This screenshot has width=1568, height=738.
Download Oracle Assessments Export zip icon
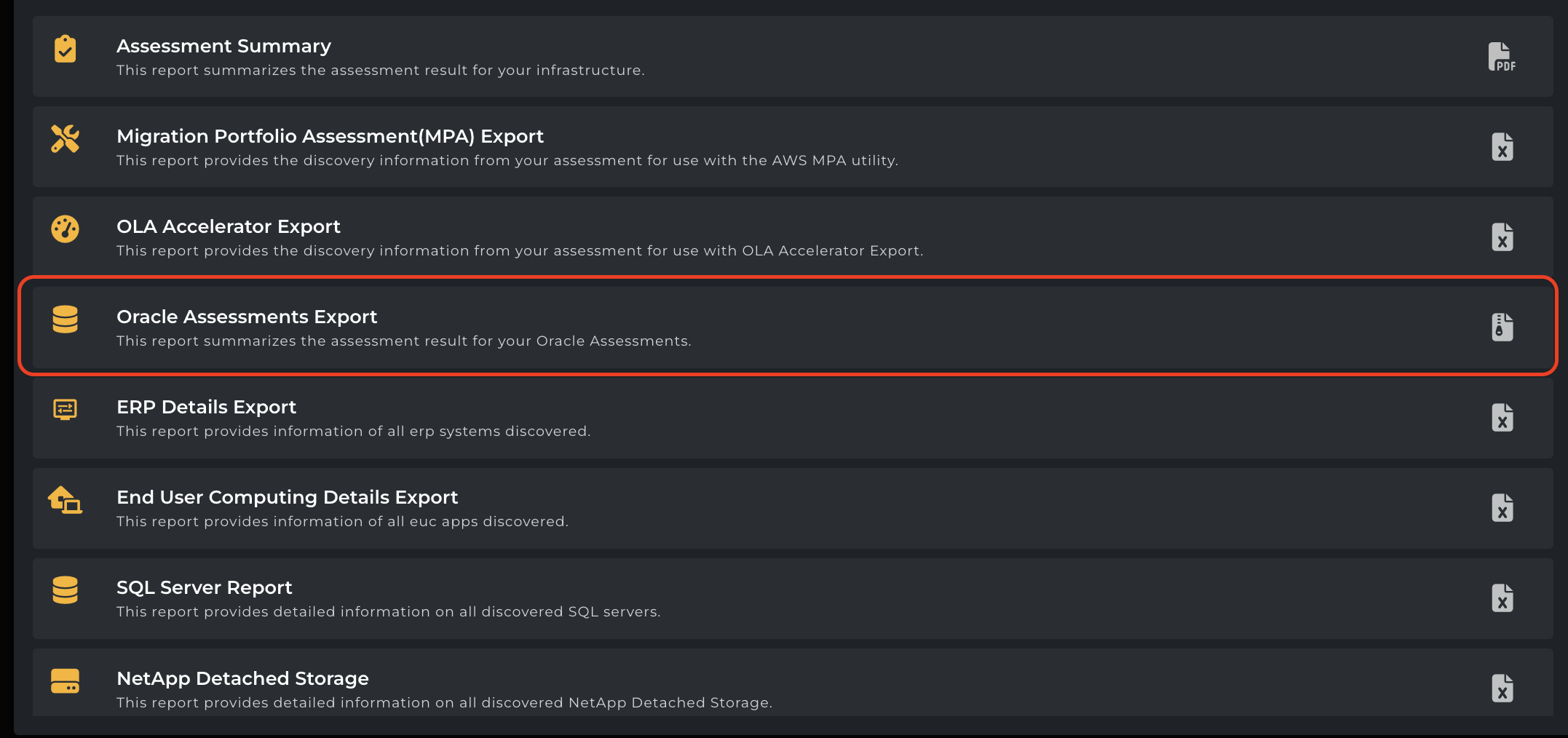pos(1502,328)
